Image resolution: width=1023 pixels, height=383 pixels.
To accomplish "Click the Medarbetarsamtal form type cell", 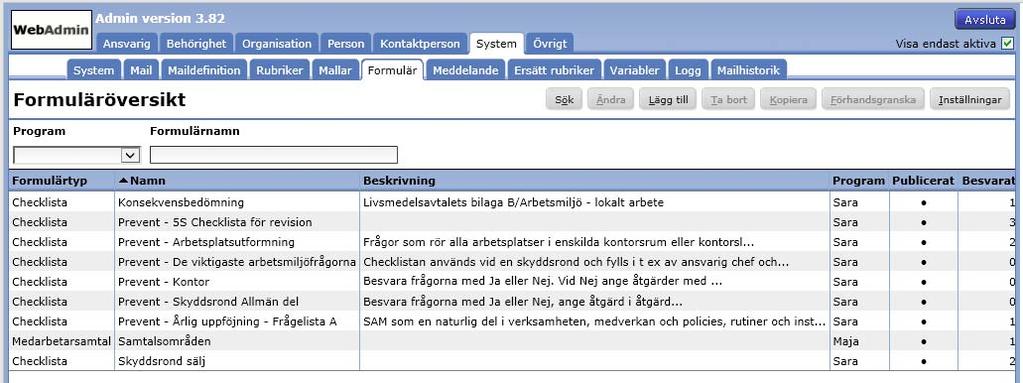I will [62, 341].
